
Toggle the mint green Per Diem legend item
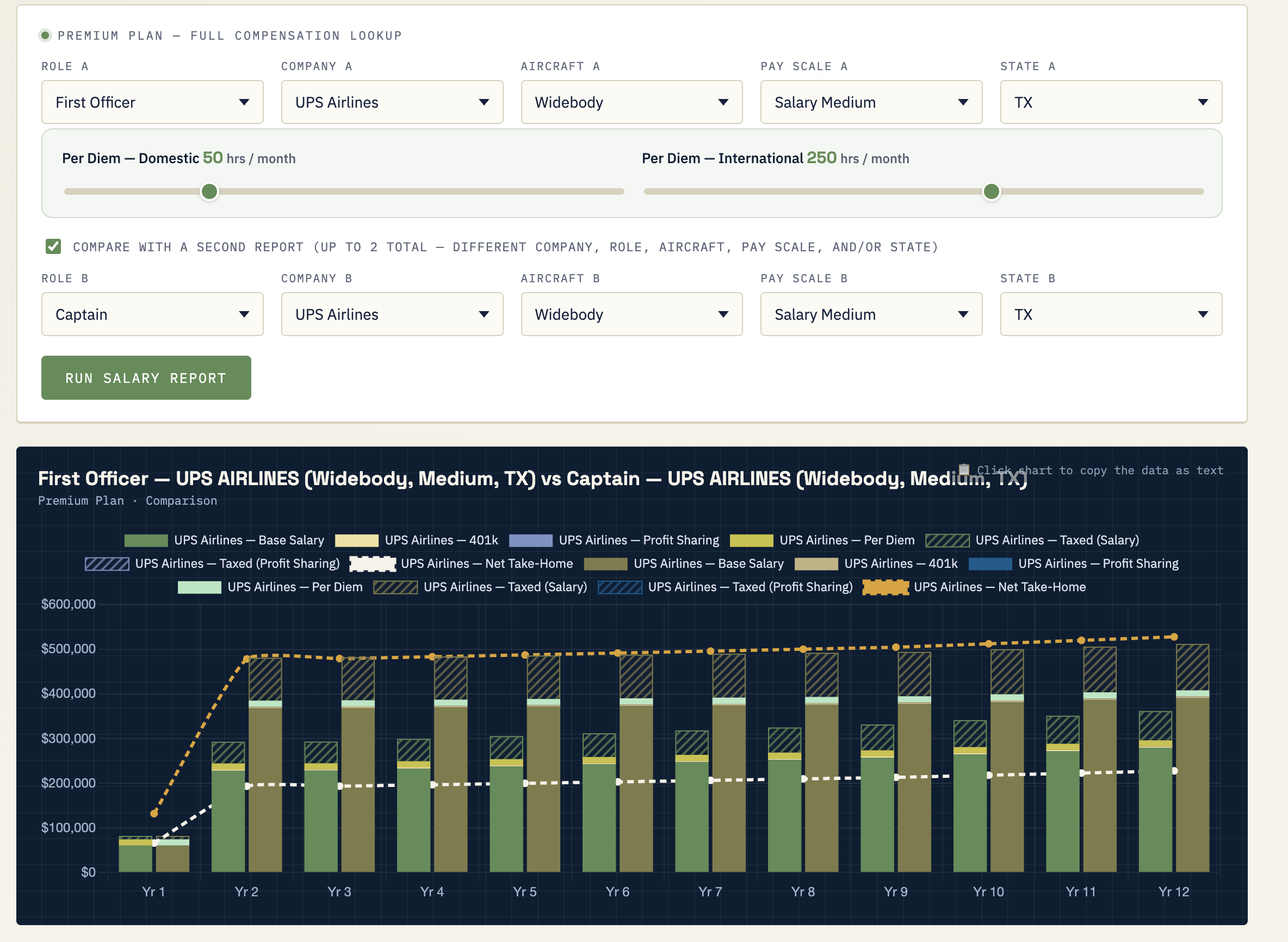click(x=270, y=587)
